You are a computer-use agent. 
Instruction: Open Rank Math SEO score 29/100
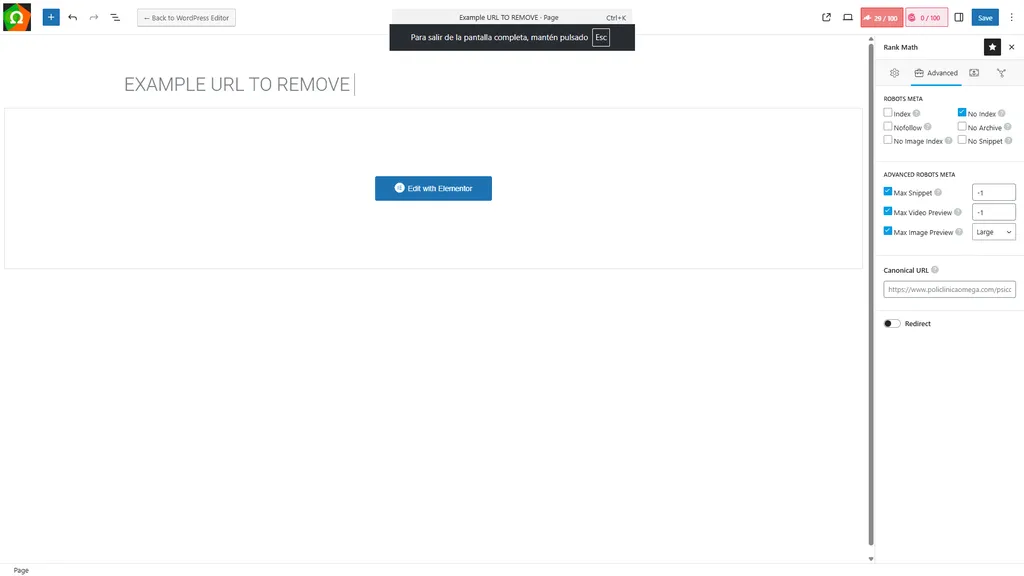pyautogui.click(x=882, y=18)
